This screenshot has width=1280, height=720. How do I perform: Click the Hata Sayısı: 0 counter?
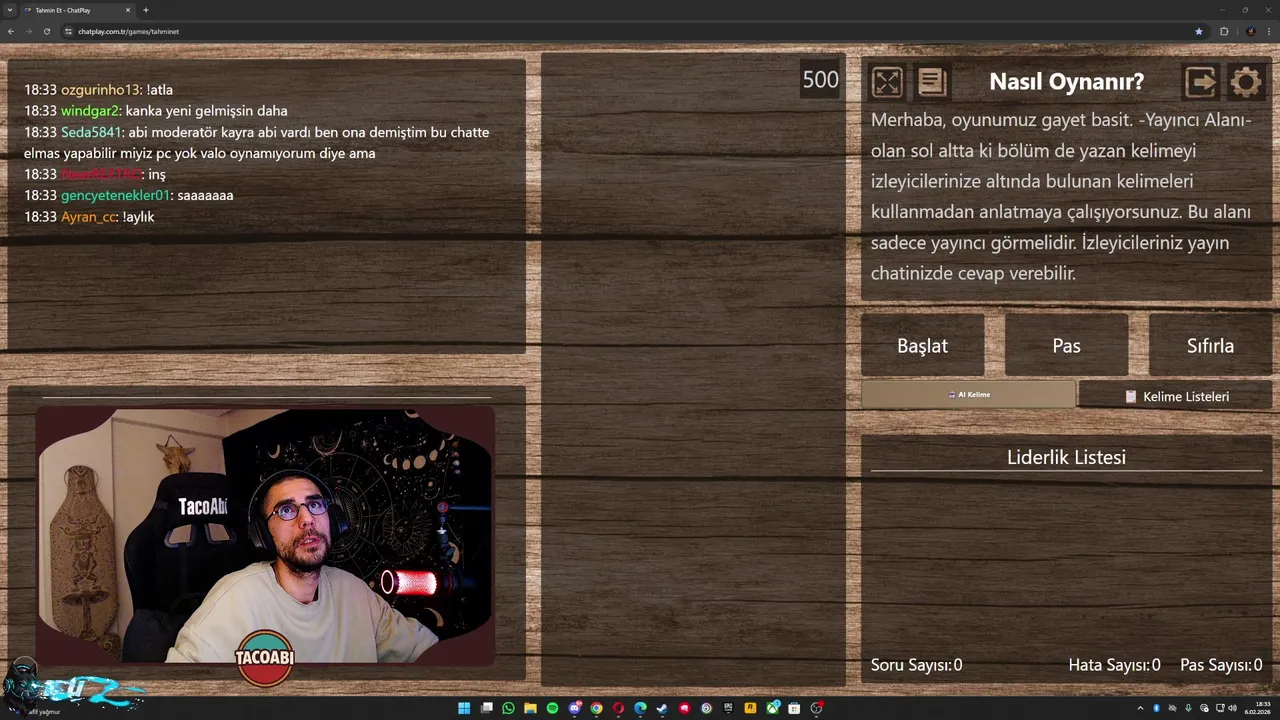[x=1114, y=665]
